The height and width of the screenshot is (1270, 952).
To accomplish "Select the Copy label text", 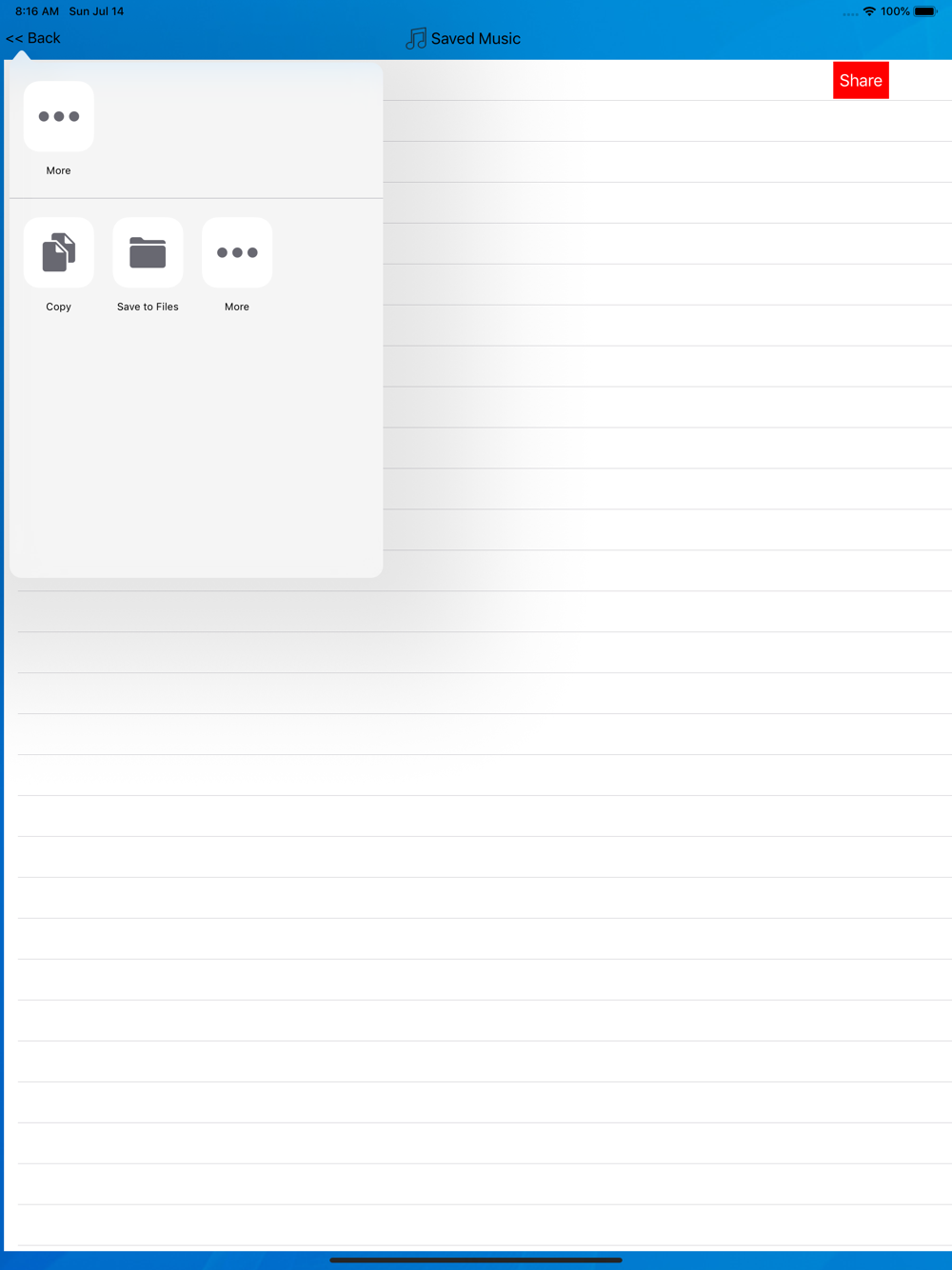I will (58, 307).
